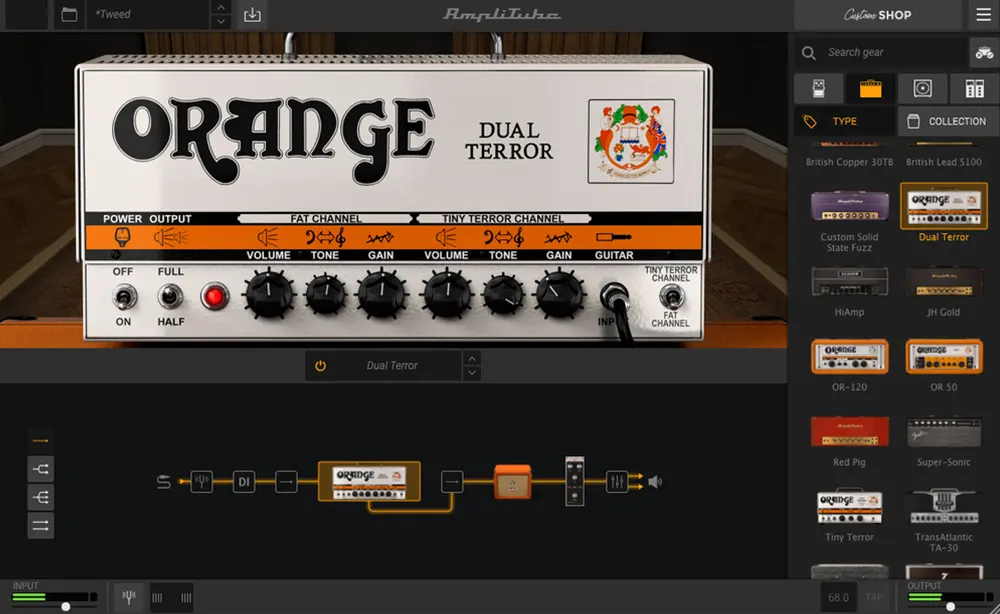Open the Custom Shop

[x=878, y=15]
